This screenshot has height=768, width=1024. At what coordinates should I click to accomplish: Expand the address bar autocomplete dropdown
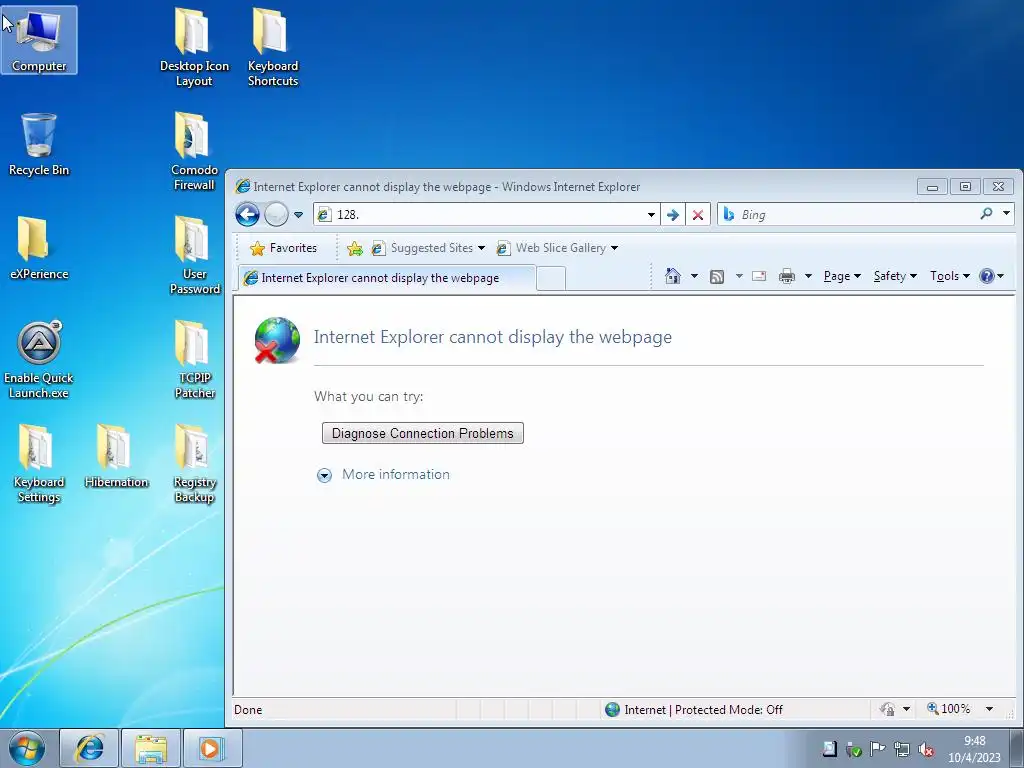point(651,215)
